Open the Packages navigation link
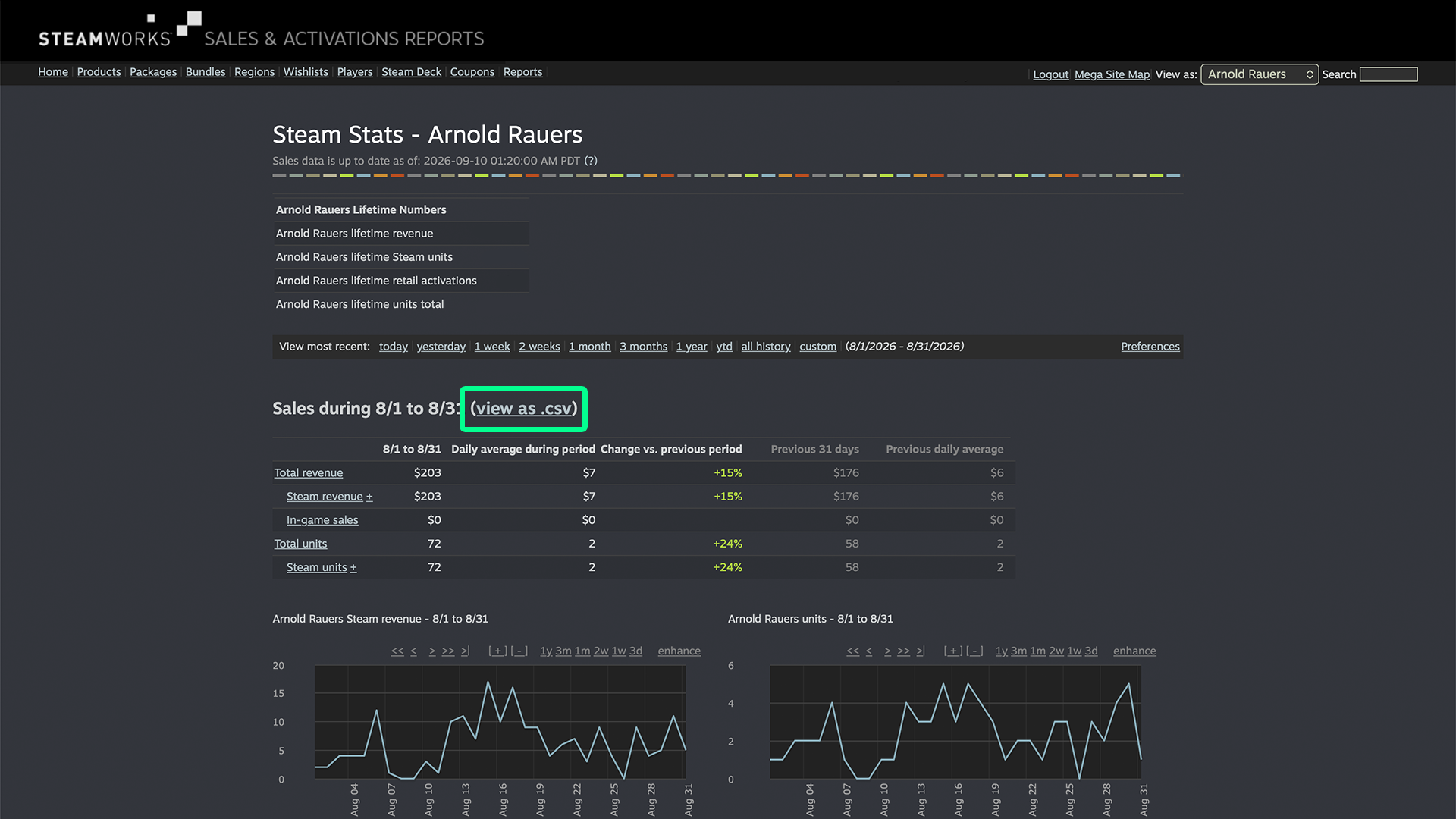 (x=153, y=72)
